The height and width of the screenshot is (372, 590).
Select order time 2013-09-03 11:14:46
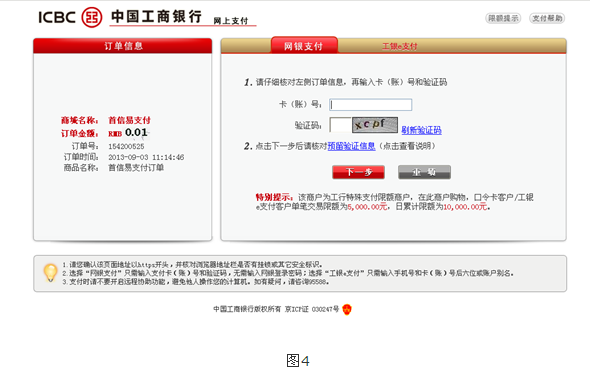(x=146, y=157)
